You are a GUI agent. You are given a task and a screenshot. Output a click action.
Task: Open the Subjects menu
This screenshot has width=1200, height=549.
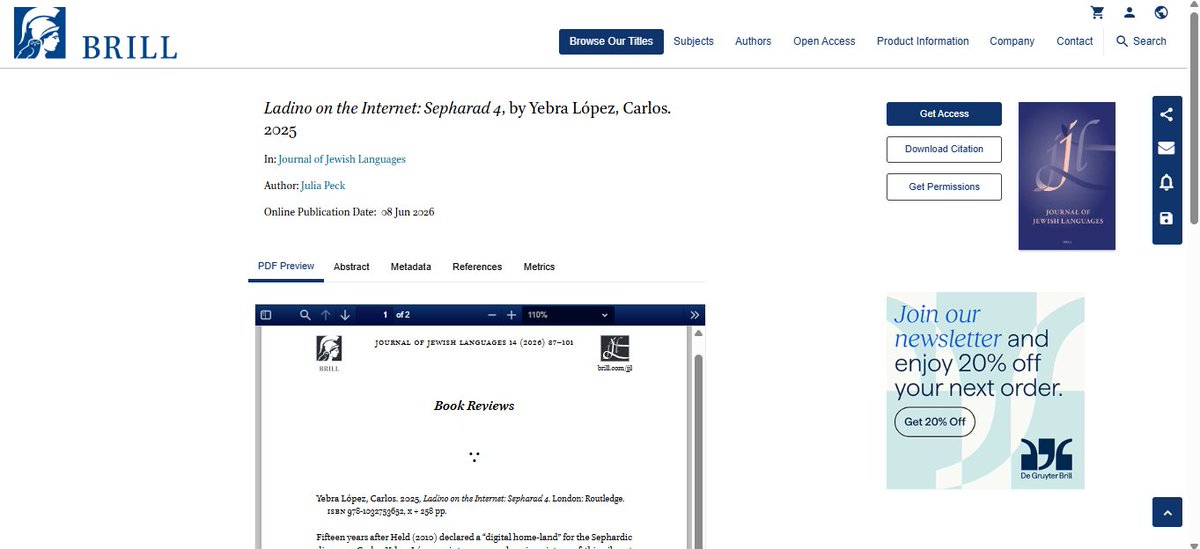pos(693,41)
